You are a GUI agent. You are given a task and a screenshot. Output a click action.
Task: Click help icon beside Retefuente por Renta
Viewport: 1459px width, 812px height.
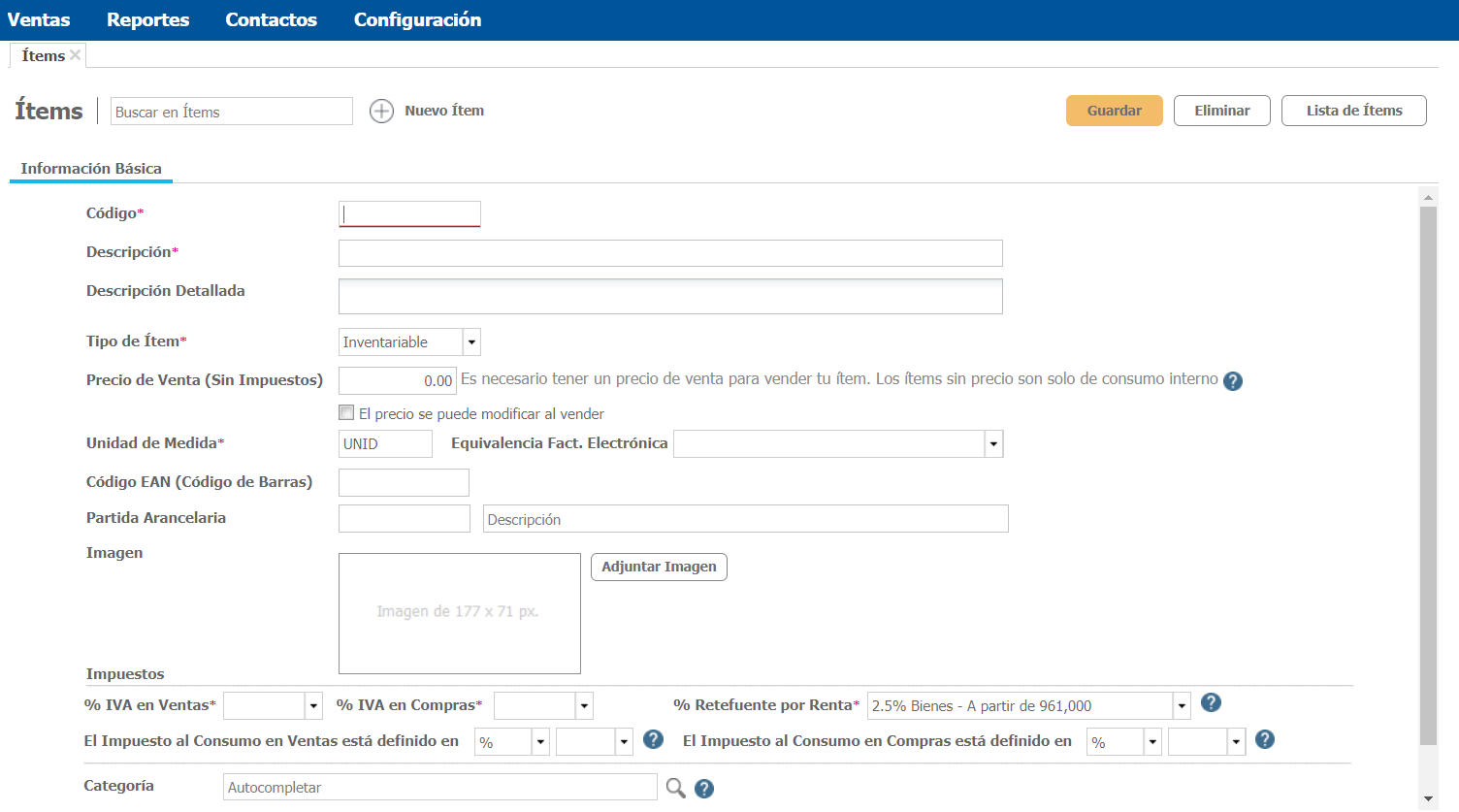tap(1210, 703)
